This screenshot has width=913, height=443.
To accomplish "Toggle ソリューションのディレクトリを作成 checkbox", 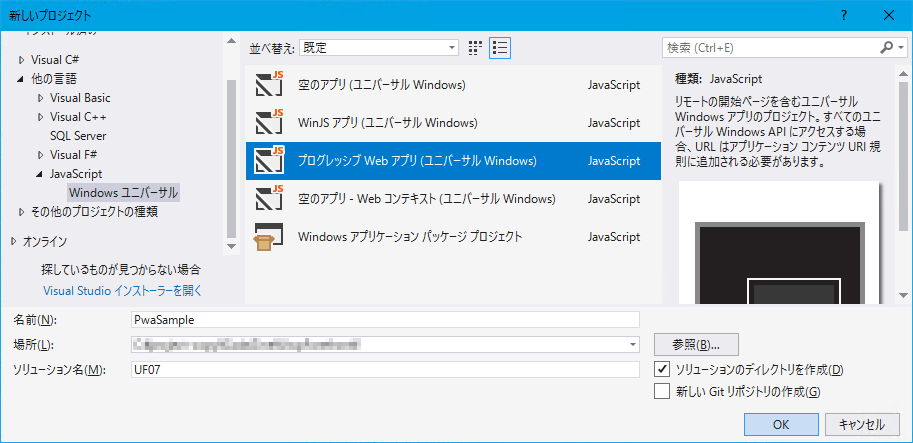I will (x=662, y=369).
